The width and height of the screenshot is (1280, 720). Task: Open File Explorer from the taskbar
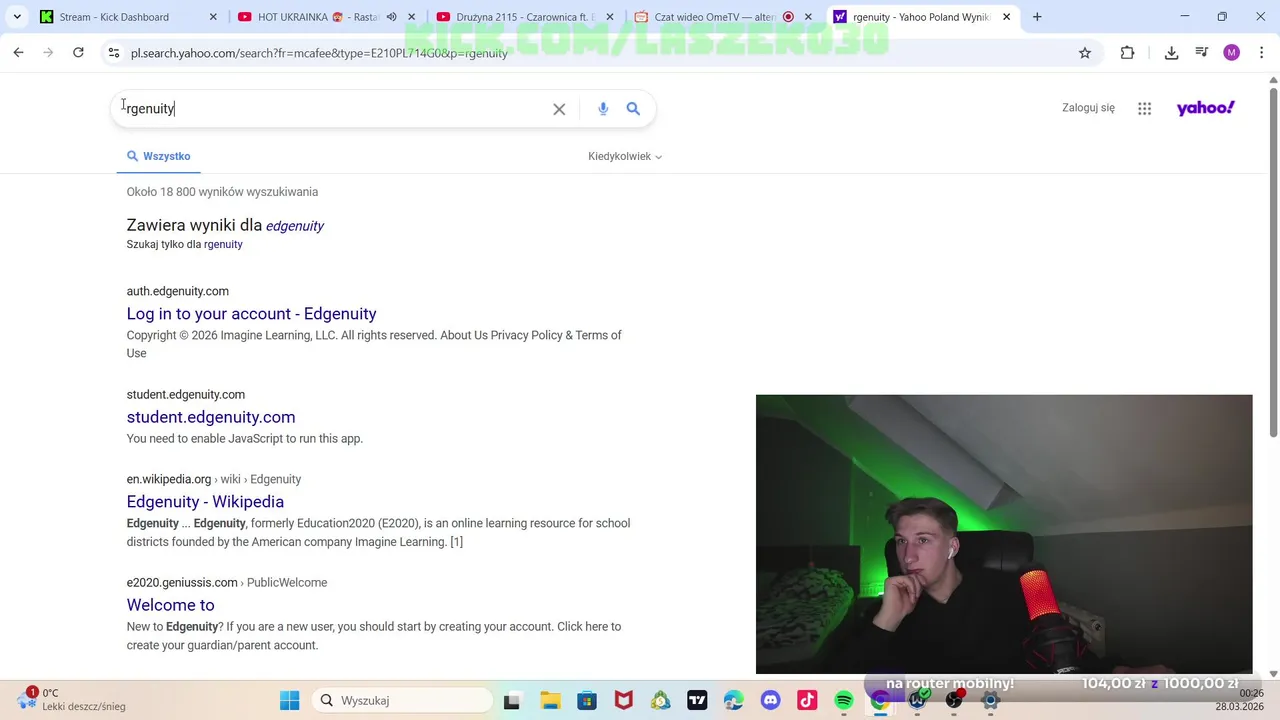point(550,701)
